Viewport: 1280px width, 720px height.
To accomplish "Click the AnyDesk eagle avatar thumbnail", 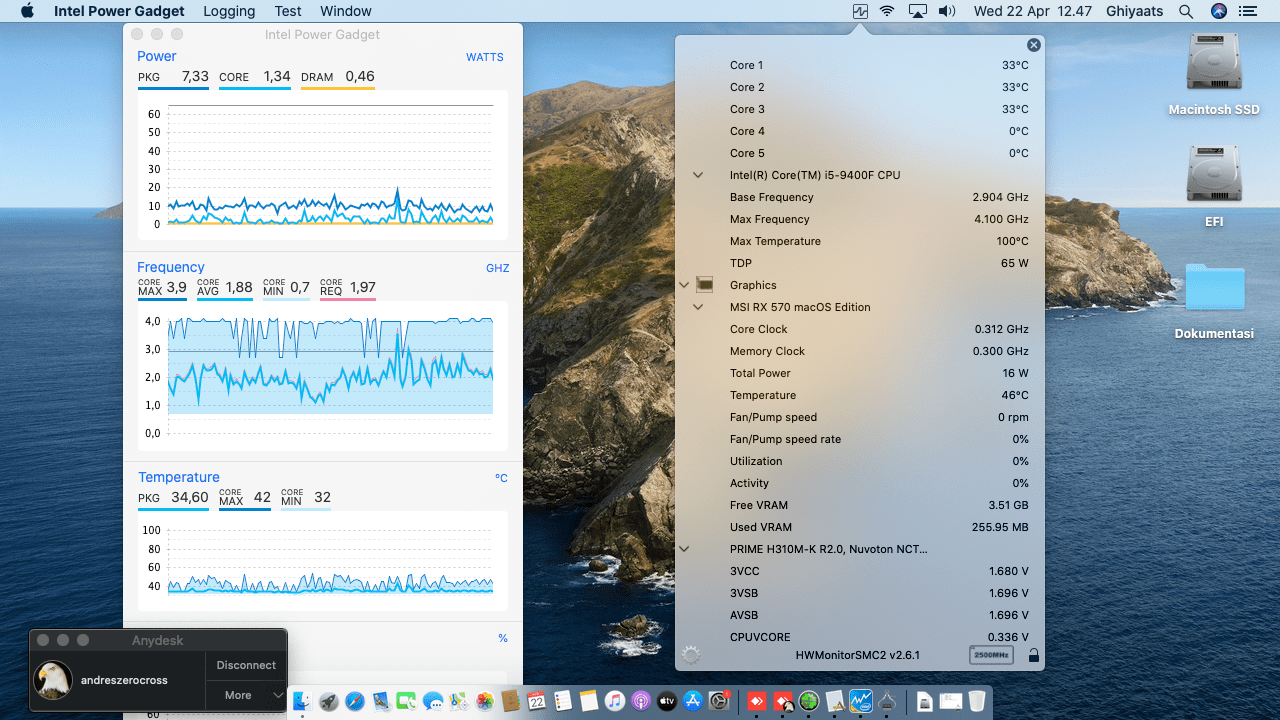I will pos(53,680).
